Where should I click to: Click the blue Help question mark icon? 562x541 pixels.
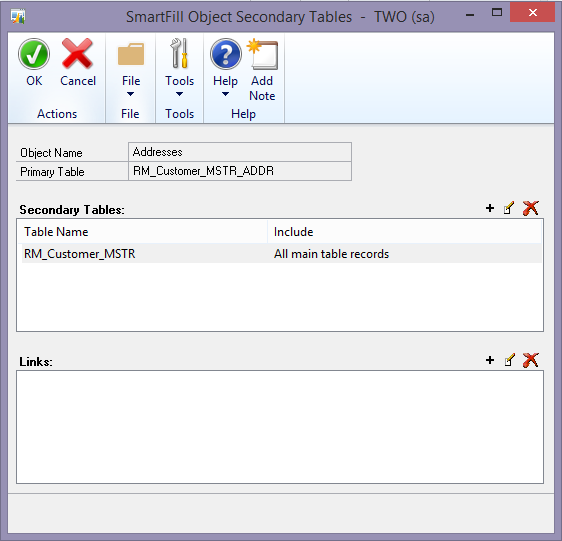[x=225, y=54]
